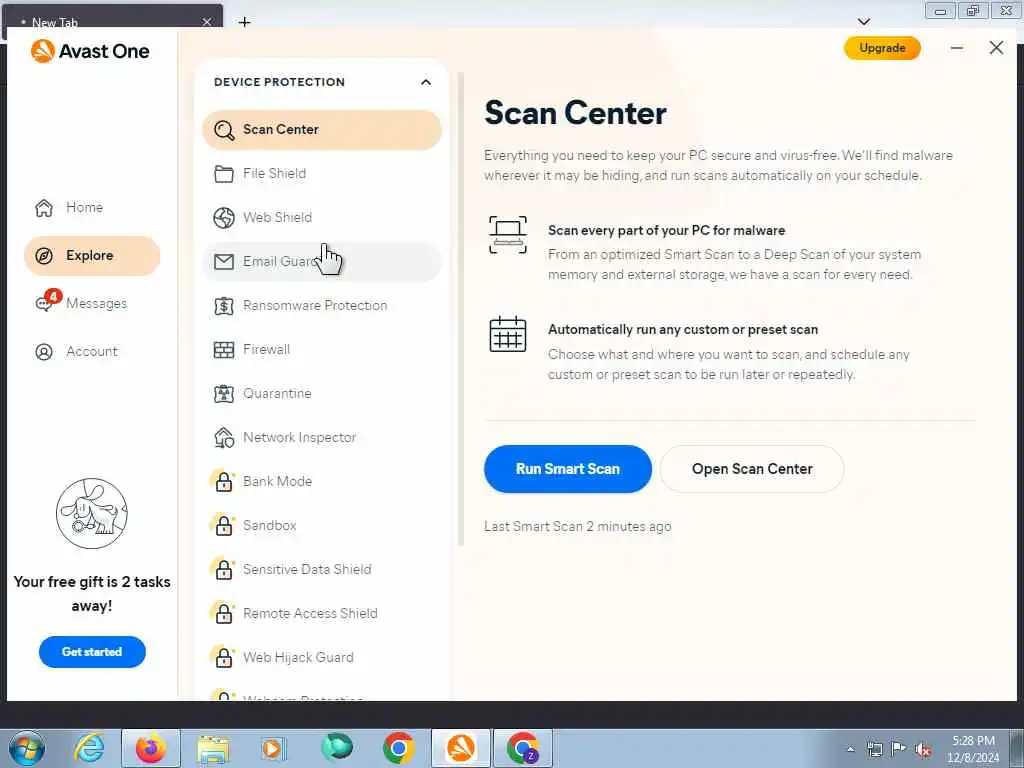Select the Explore menu item
Viewport: 1024px width, 768px height.
pyautogui.click(x=92, y=256)
